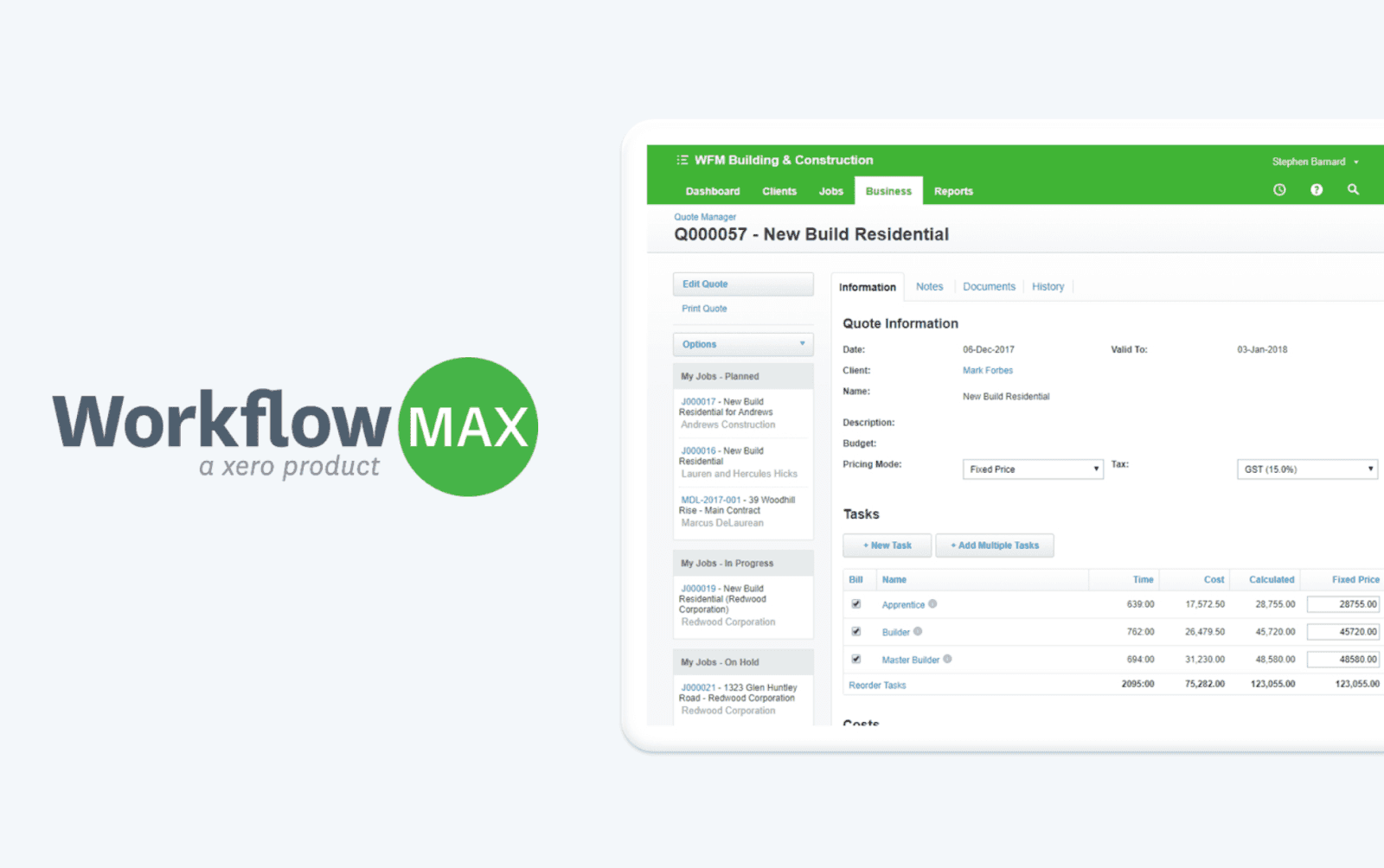This screenshot has width=1384, height=868.
Task: Click the info icon next to Apprentice task
Action: point(932,603)
